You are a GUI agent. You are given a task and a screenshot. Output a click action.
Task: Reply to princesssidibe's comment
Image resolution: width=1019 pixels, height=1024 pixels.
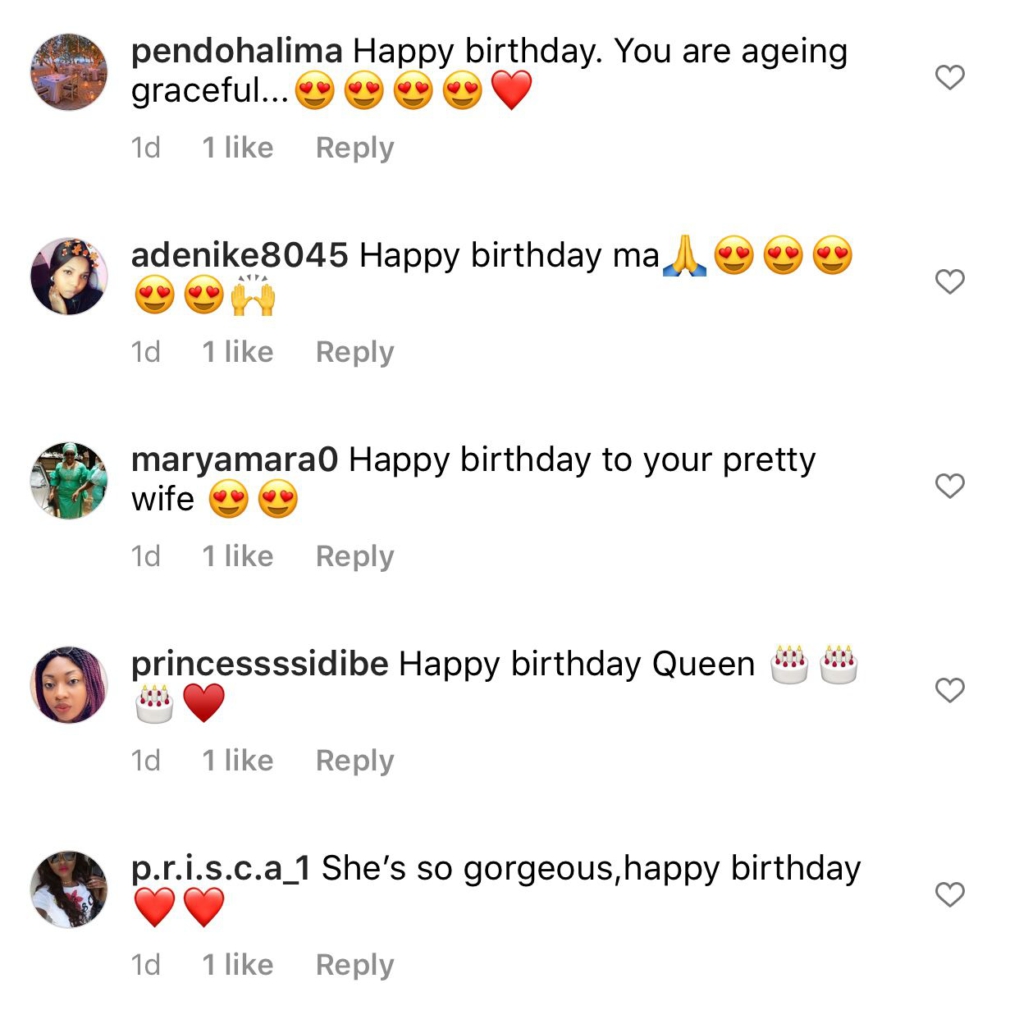pos(354,761)
